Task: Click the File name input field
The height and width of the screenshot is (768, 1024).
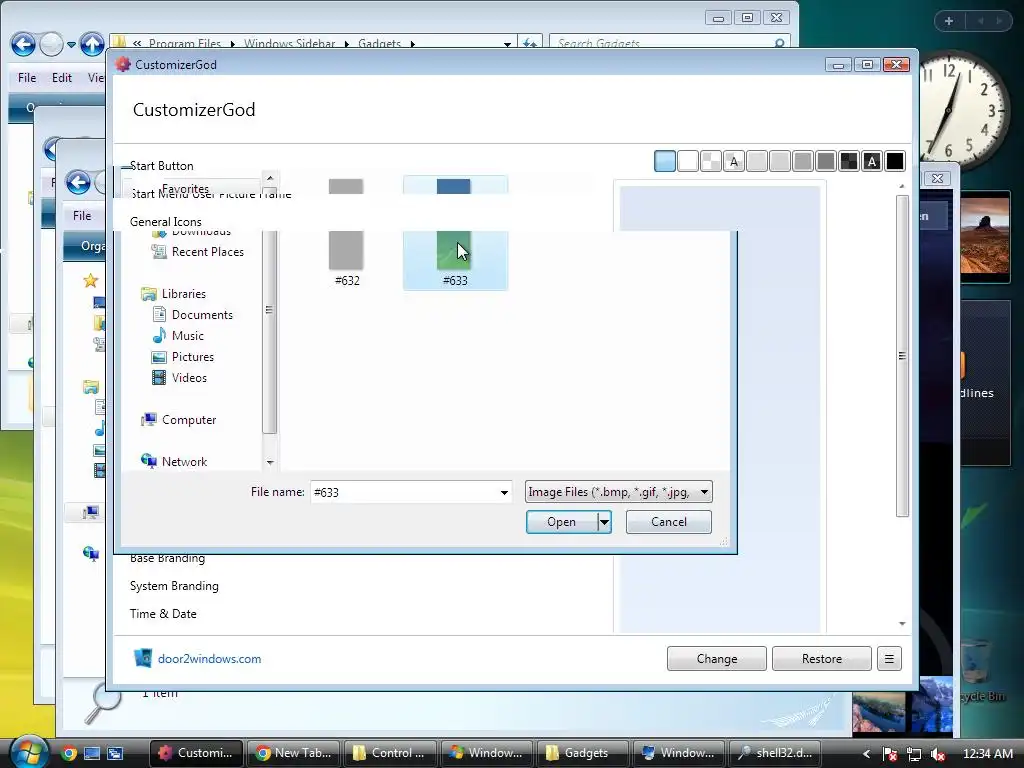Action: [x=404, y=492]
